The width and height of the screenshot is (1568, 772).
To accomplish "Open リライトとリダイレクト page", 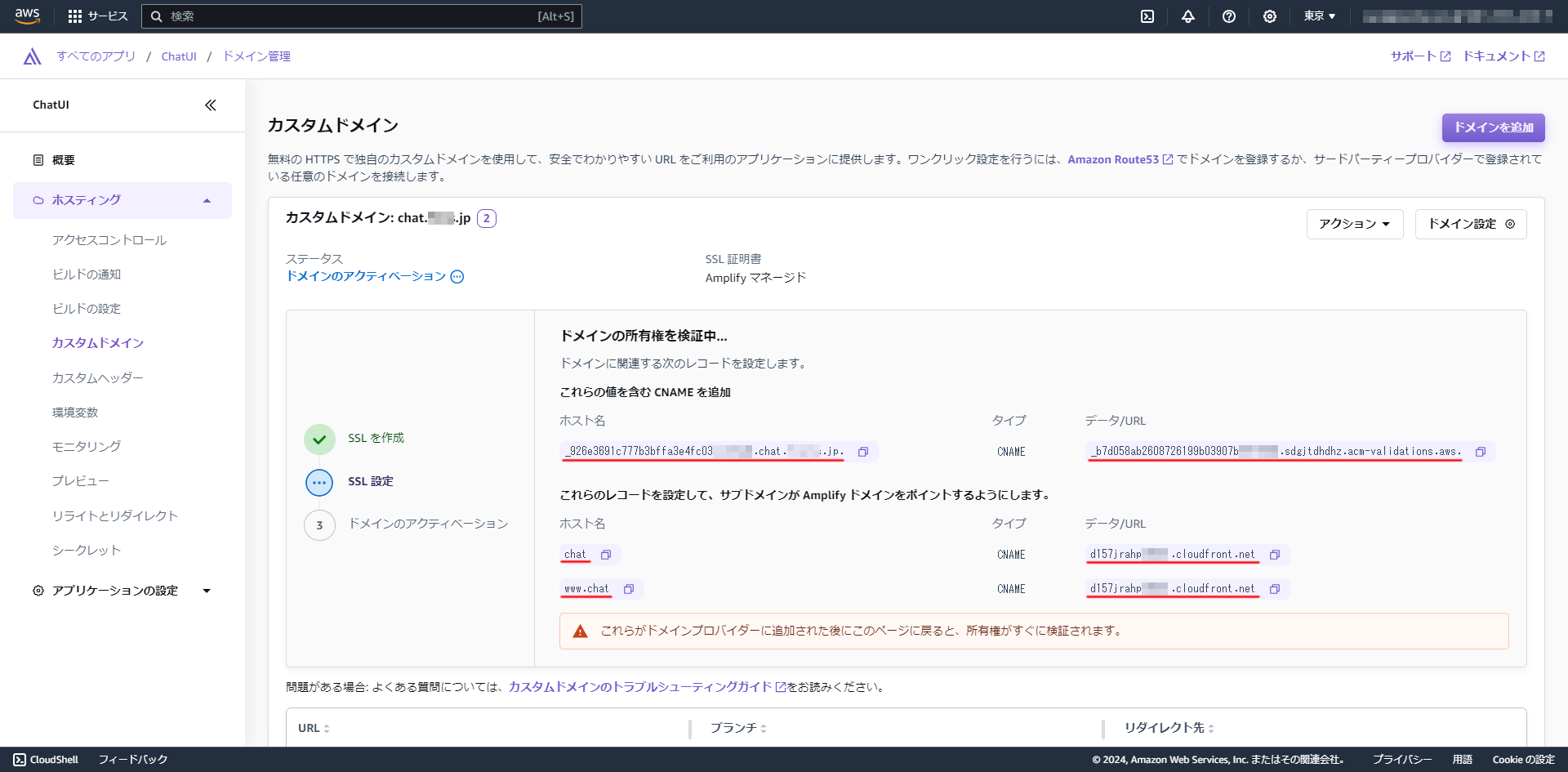I will coord(115,516).
